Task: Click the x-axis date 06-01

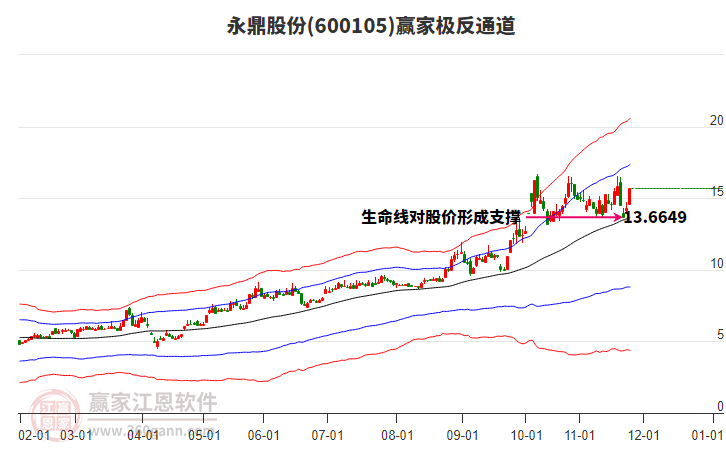Action: [263, 436]
